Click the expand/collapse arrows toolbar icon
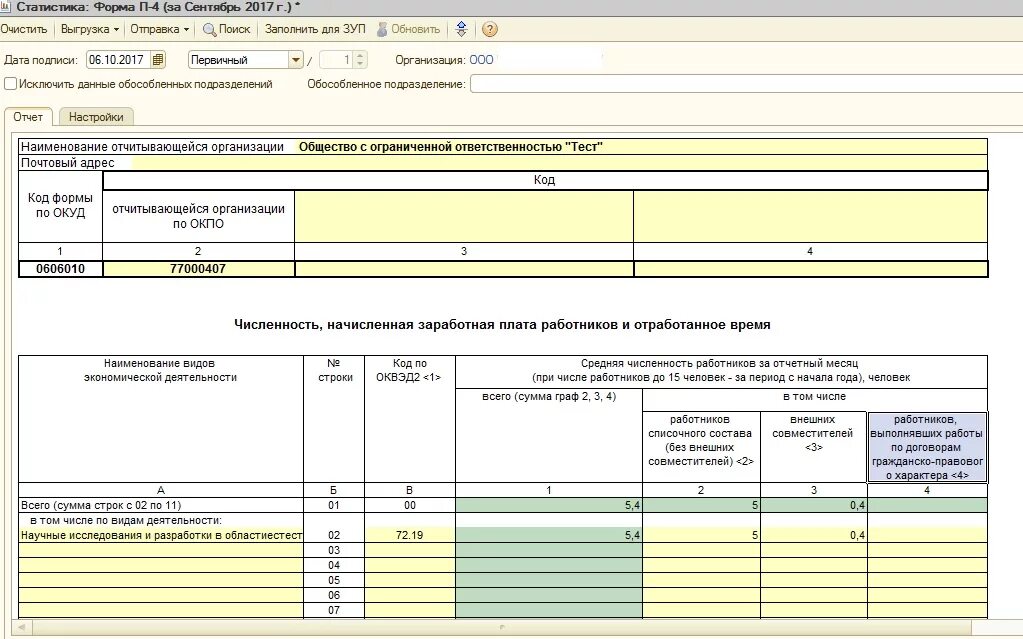The height and width of the screenshot is (639, 1023). [461, 29]
